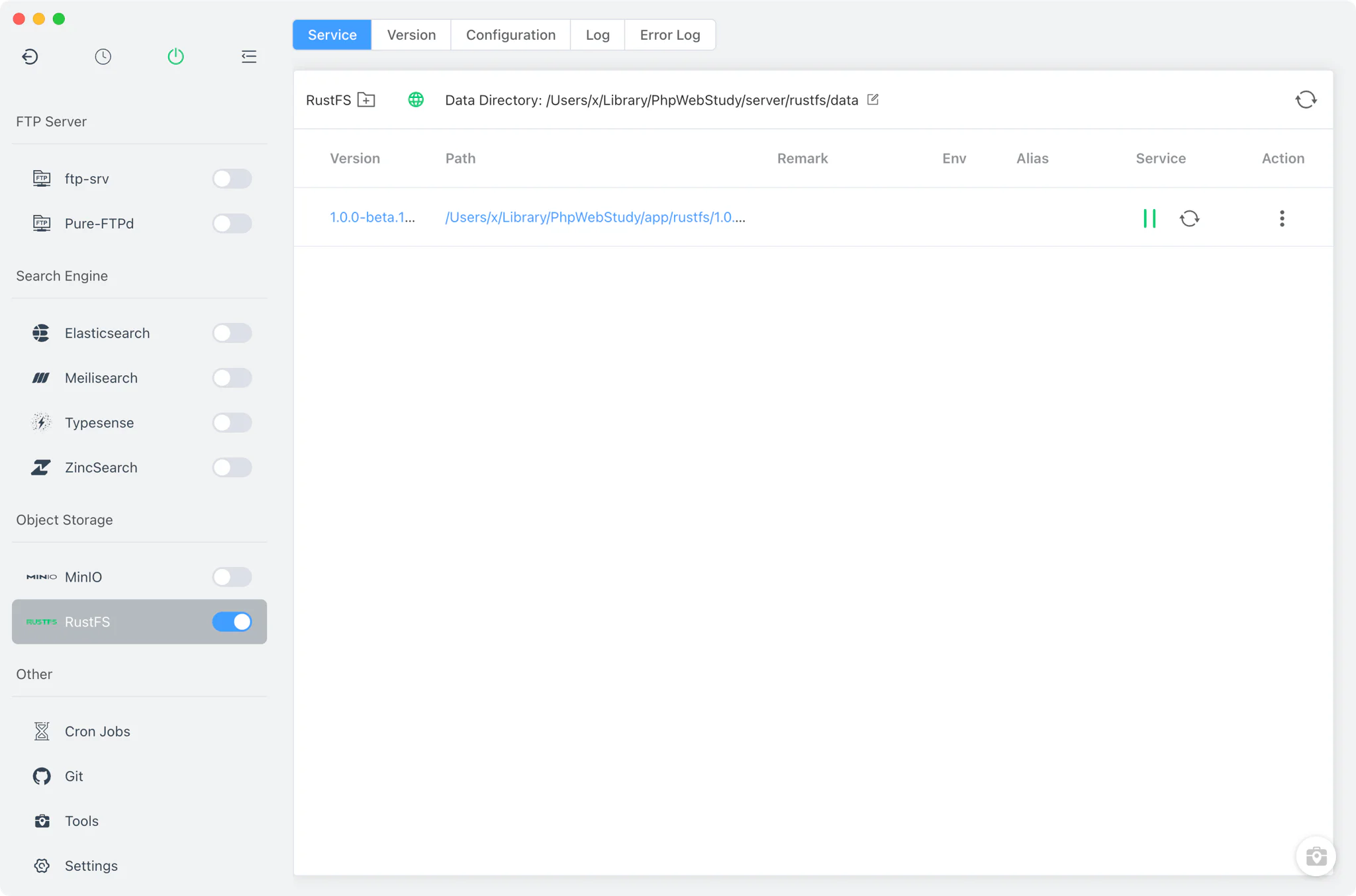Click the Elasticsearch icon
Image resolution: width=1356 pixels, height=896 pixels.
[x=41, y=333]
